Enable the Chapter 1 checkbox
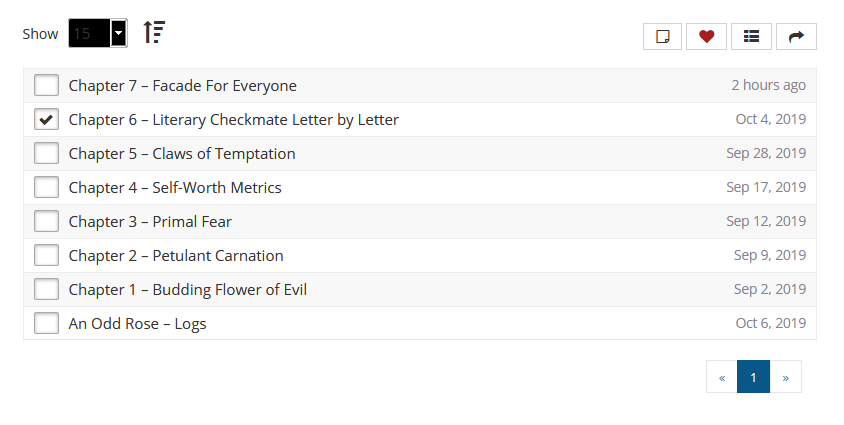 (x=46, y=290)
